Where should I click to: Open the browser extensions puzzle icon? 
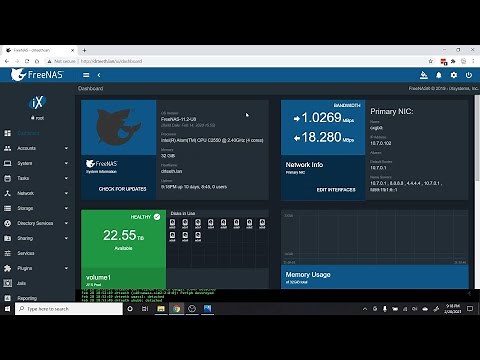click(453, 61)
